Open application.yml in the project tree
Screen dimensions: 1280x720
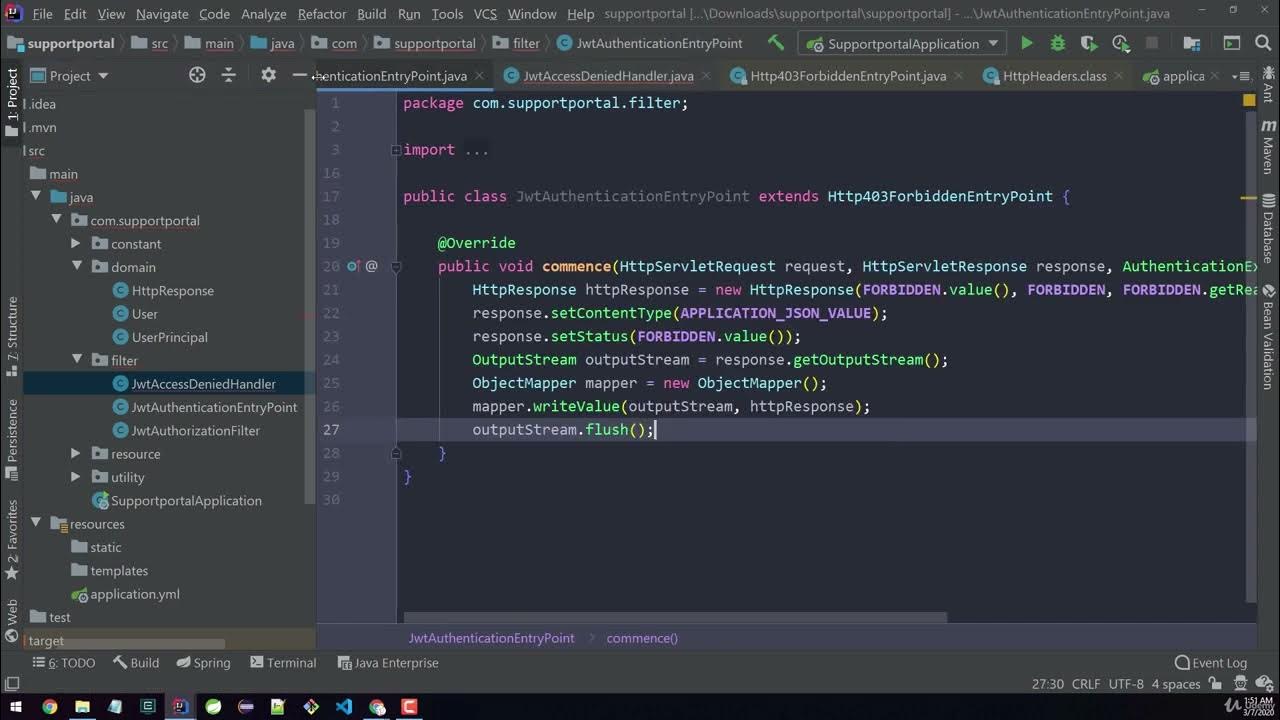(135, 593)
